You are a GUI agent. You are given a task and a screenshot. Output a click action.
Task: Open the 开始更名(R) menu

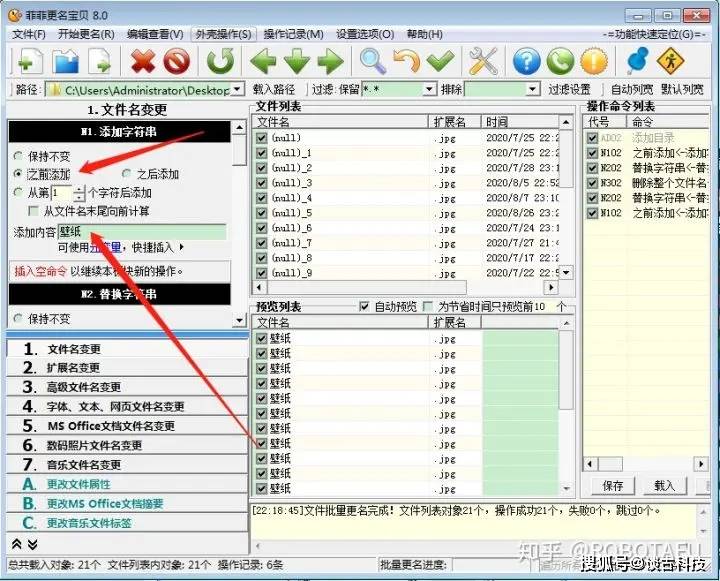tap(86, 34)
